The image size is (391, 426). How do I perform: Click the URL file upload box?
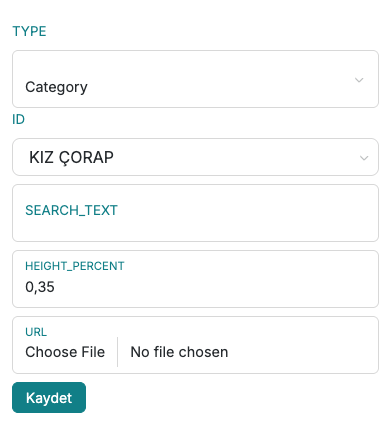[x=195, y=345]
